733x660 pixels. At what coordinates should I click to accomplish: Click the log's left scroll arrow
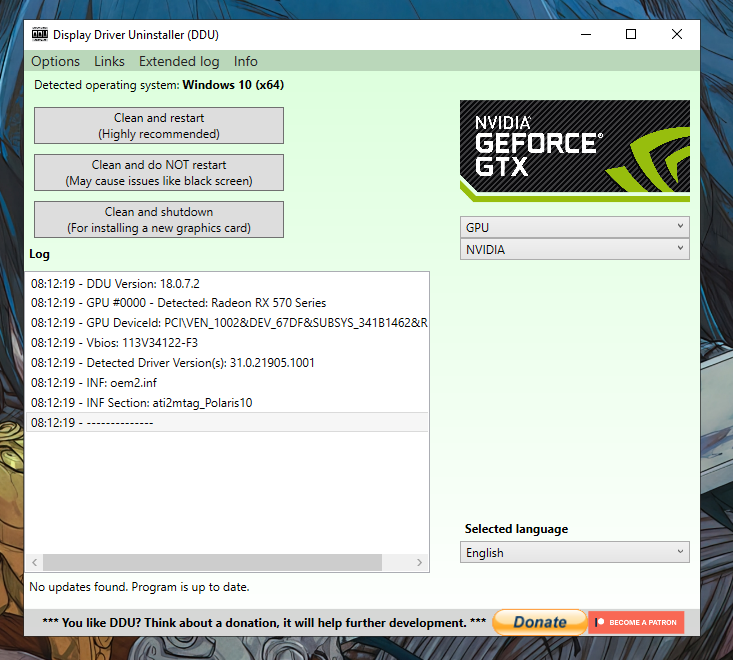[x=33, y=563]
